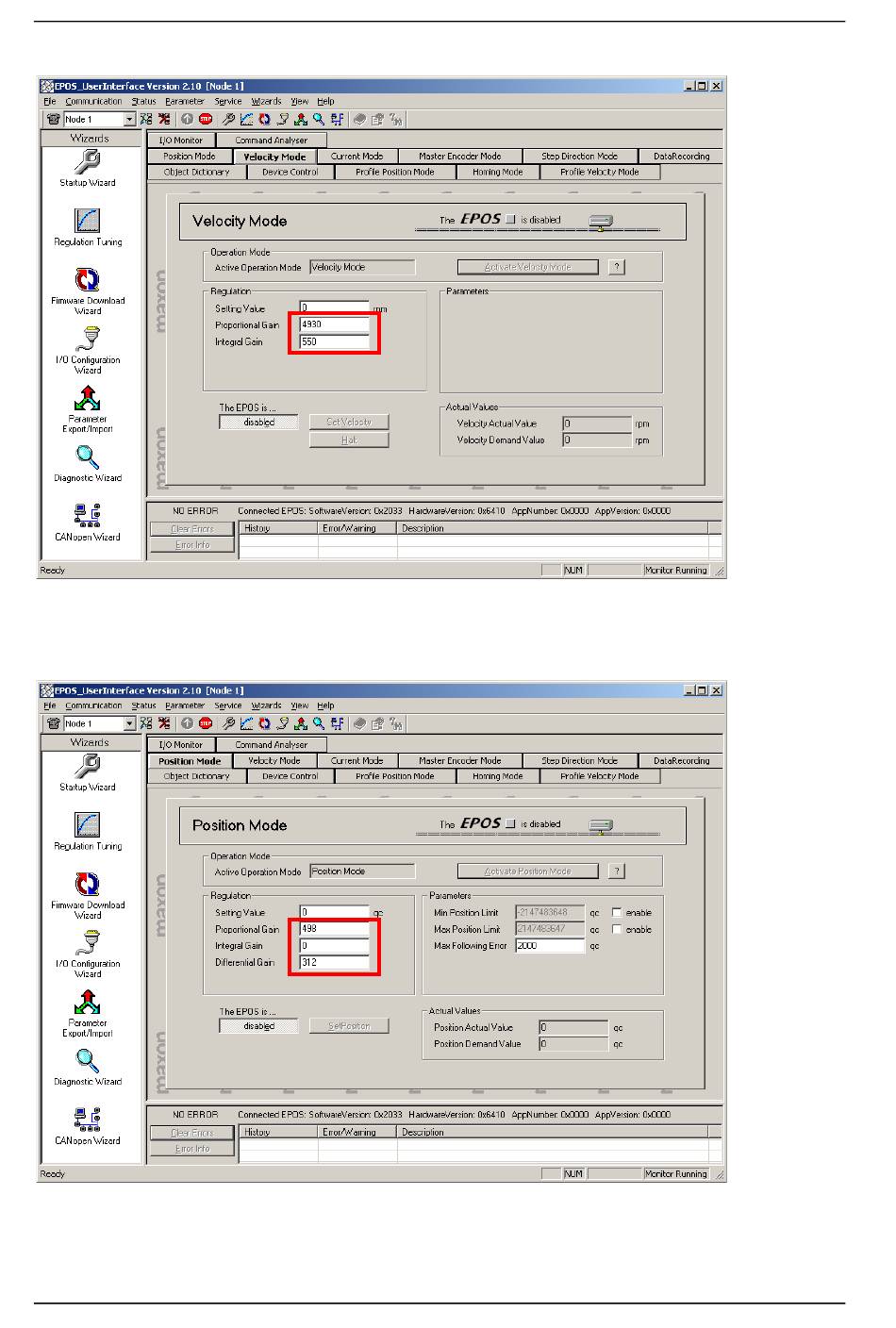Click red STOP toolbar icon in Velocity Mode window
This screenshot has width=896, height=1328.
tap(206, 119)
